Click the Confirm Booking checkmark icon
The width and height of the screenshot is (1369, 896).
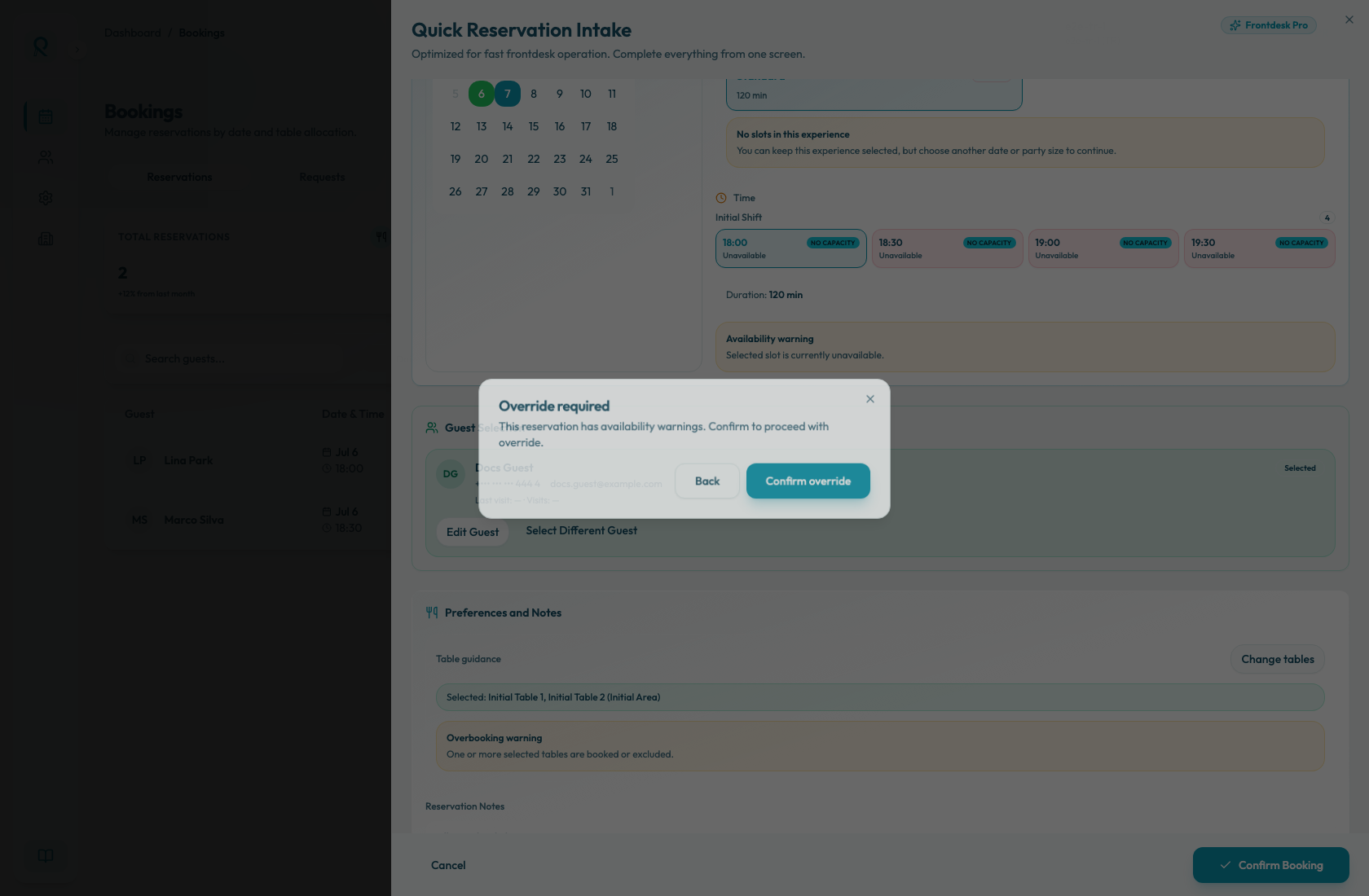pos(1225,865)
